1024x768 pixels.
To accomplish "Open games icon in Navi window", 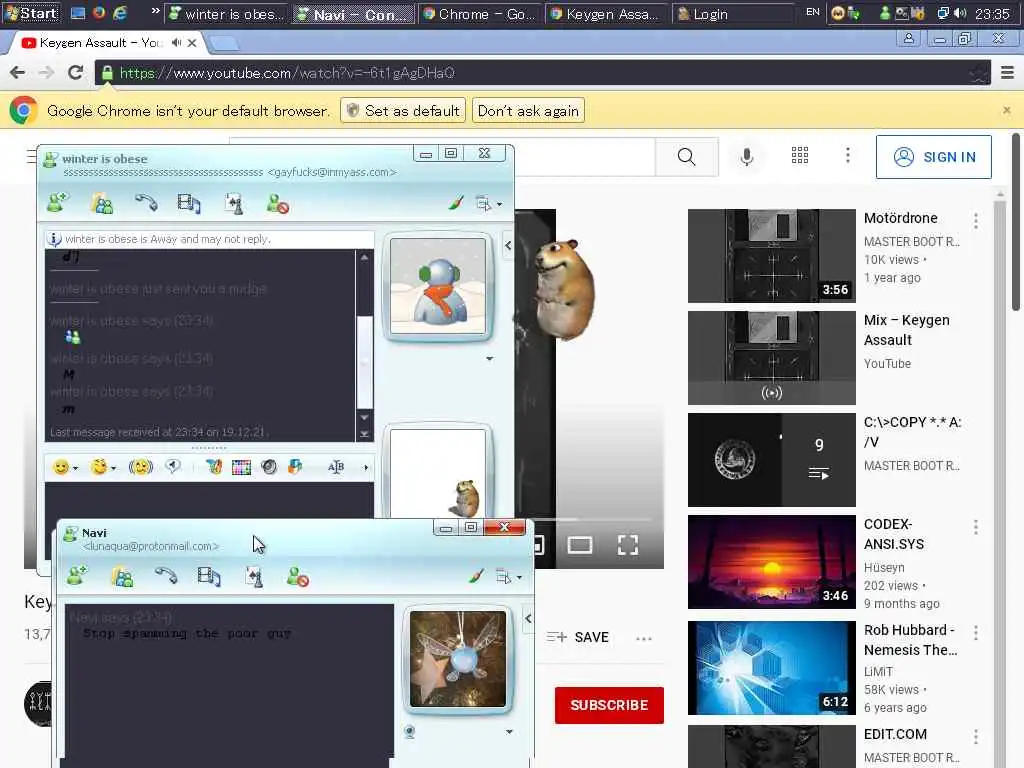I will [253, 577].
